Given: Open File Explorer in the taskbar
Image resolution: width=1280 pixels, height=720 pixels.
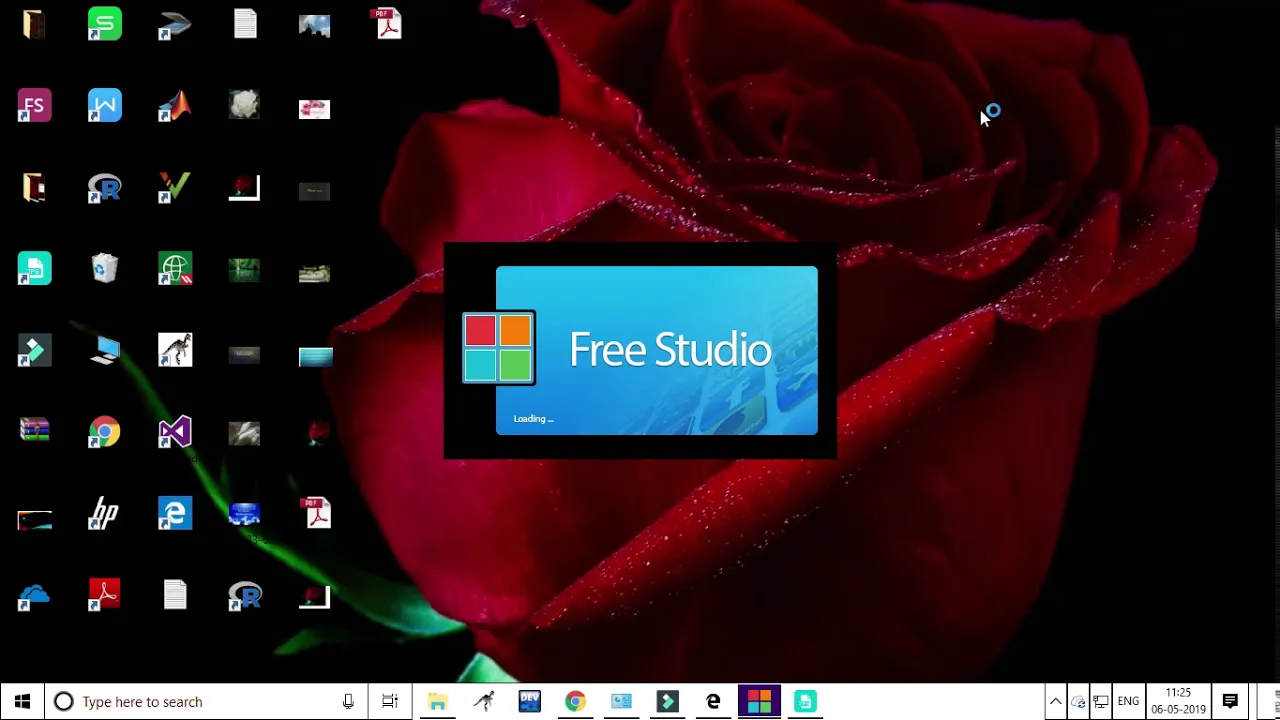Looking at the screenshot, I should 437,702.
